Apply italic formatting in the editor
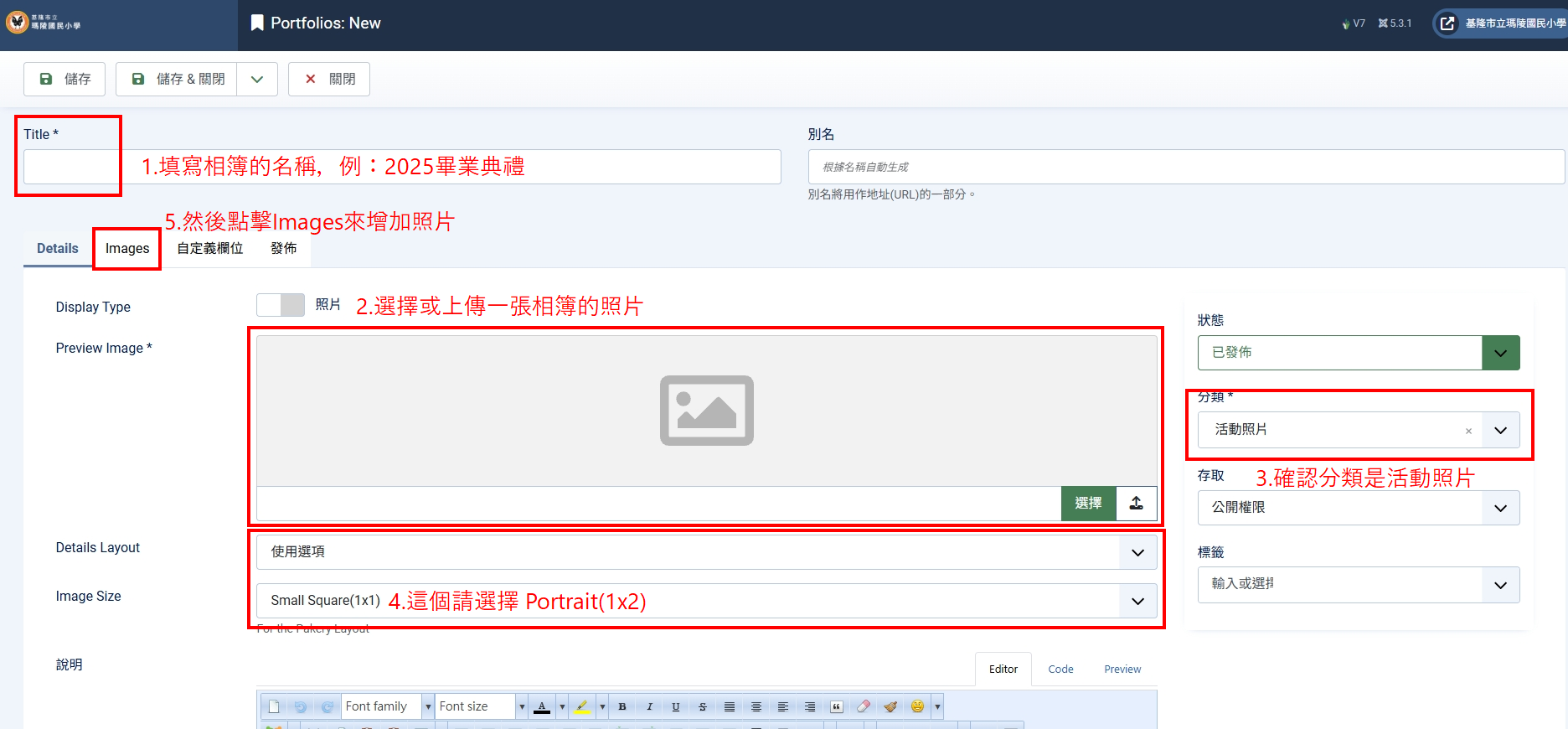Screen dimensions: 1568x729 pos(649,706)
